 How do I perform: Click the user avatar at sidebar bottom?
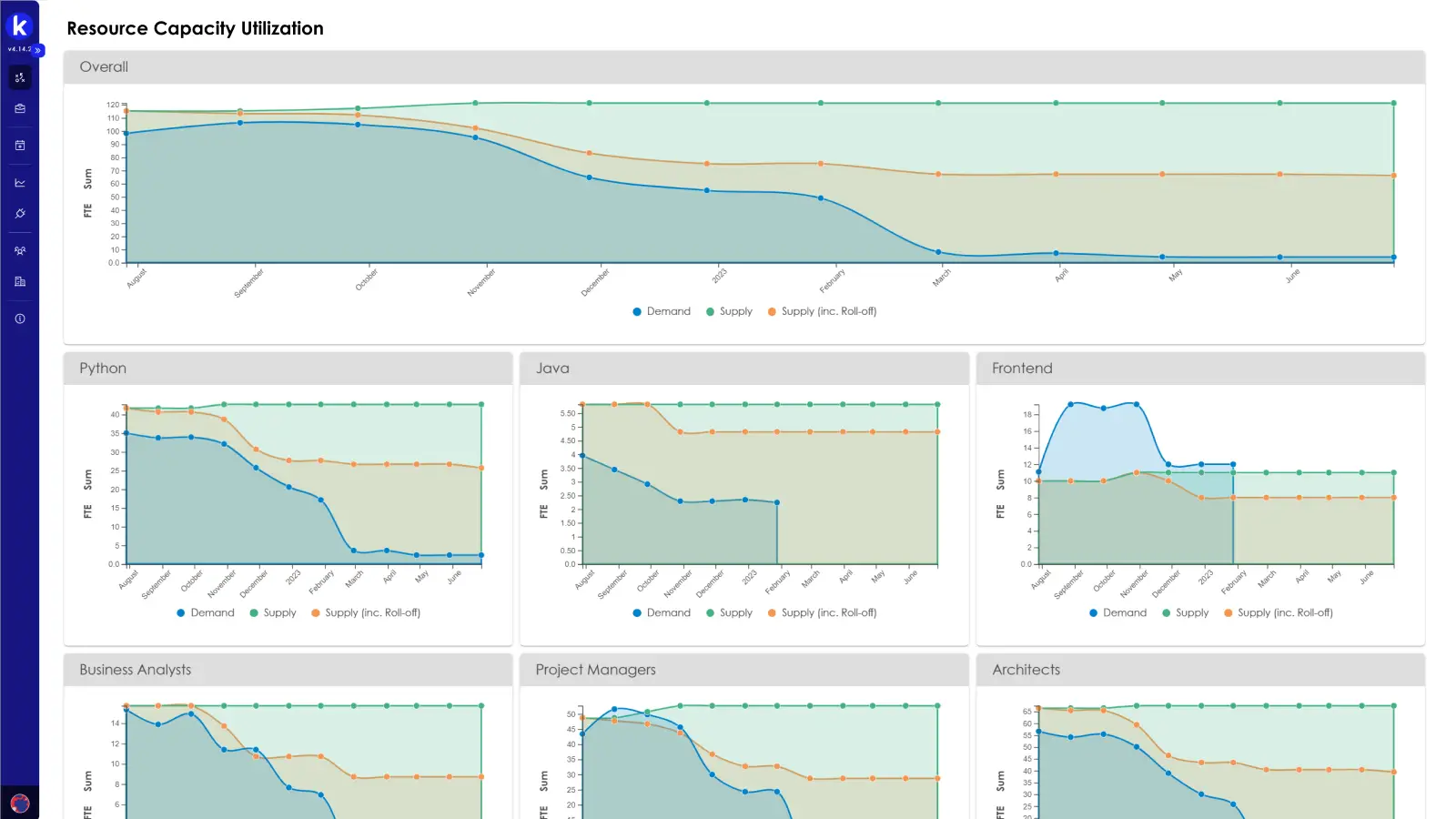(20, 804)
